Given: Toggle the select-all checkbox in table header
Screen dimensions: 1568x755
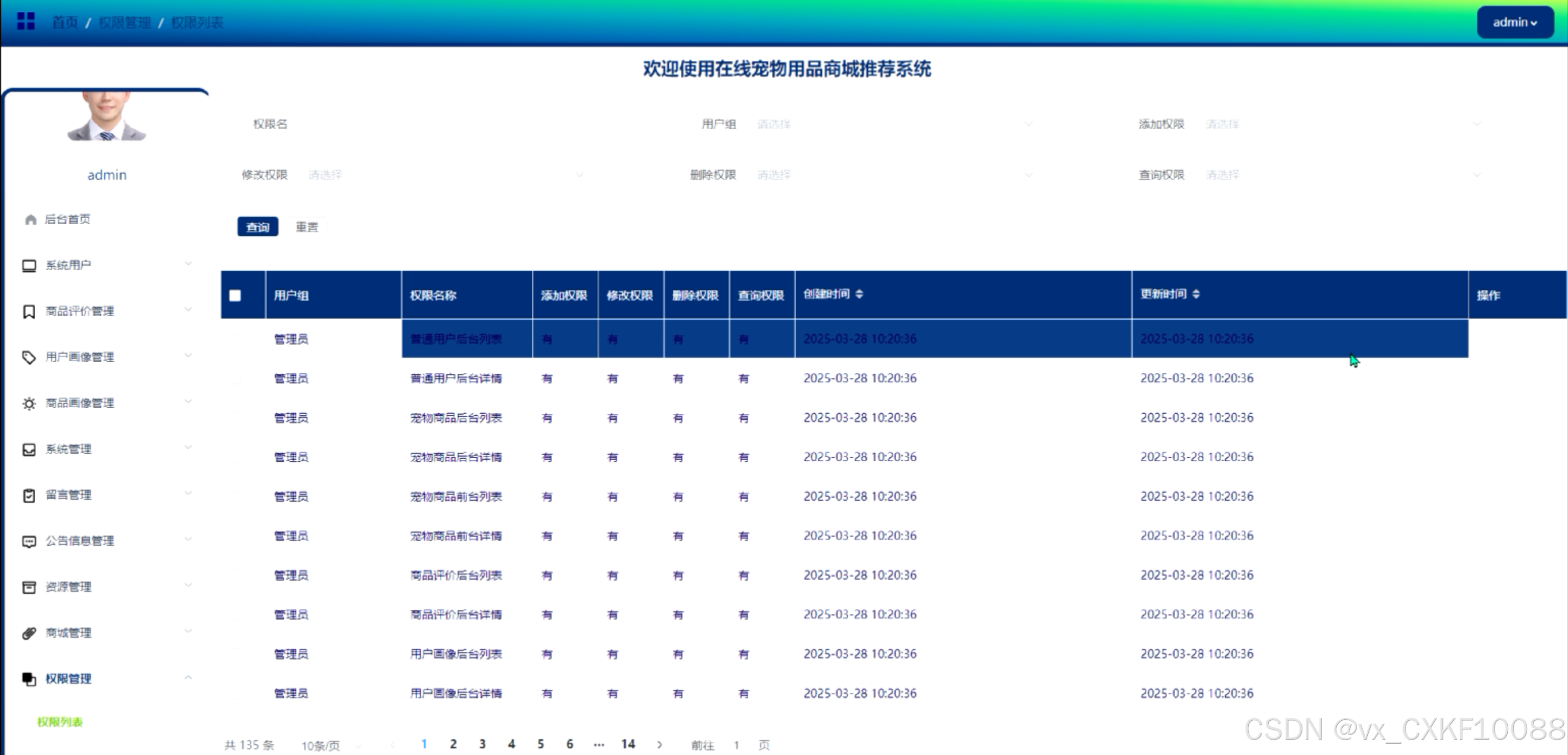Looking at the screenshot, I should 235,295.
